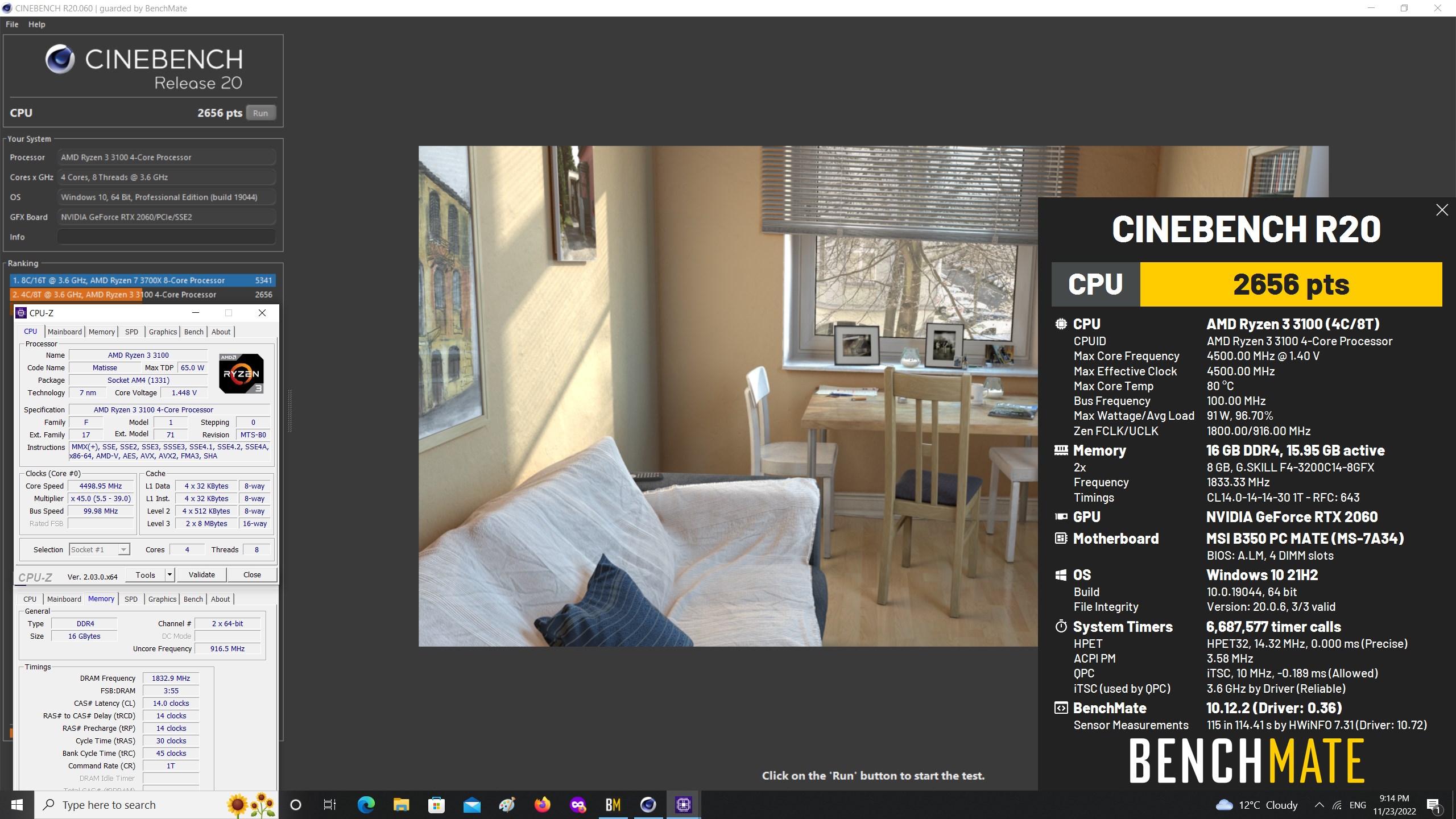The height and width of the screenshot is (819, 1456).
Task: Launch Microsoft Edge from taskbar
Action: [366, 805]
